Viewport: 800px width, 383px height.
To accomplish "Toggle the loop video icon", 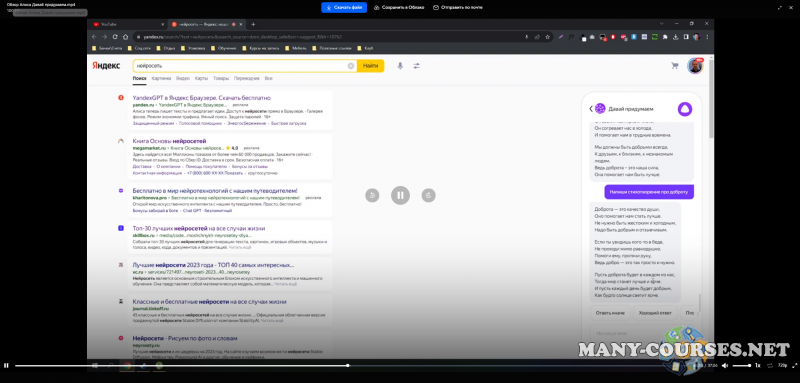I will [769, 365].
